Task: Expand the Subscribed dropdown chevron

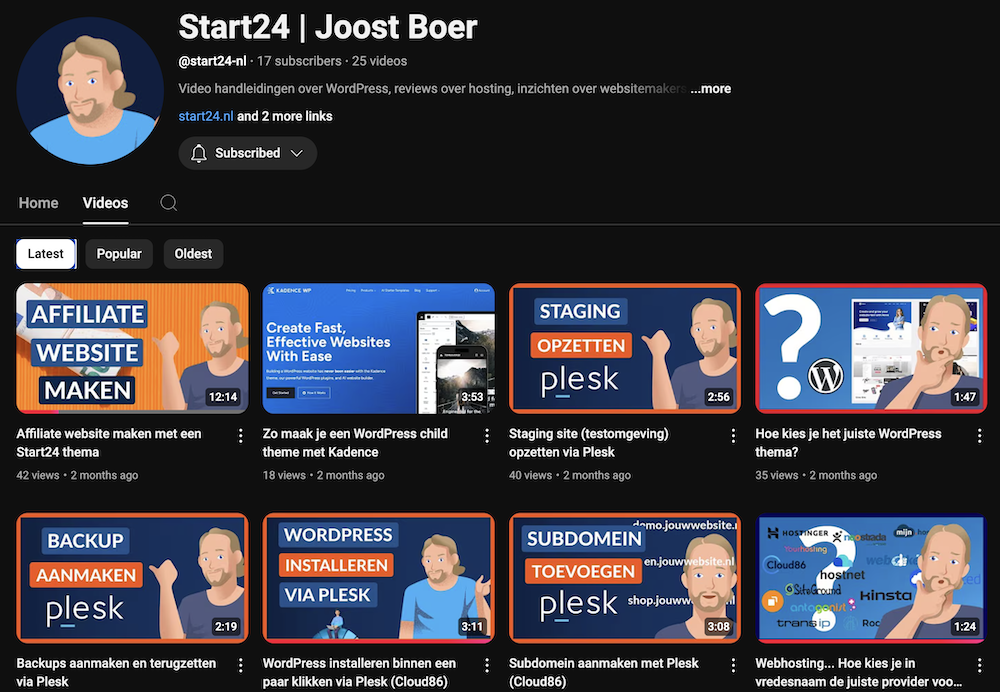Action: (297, 153)
